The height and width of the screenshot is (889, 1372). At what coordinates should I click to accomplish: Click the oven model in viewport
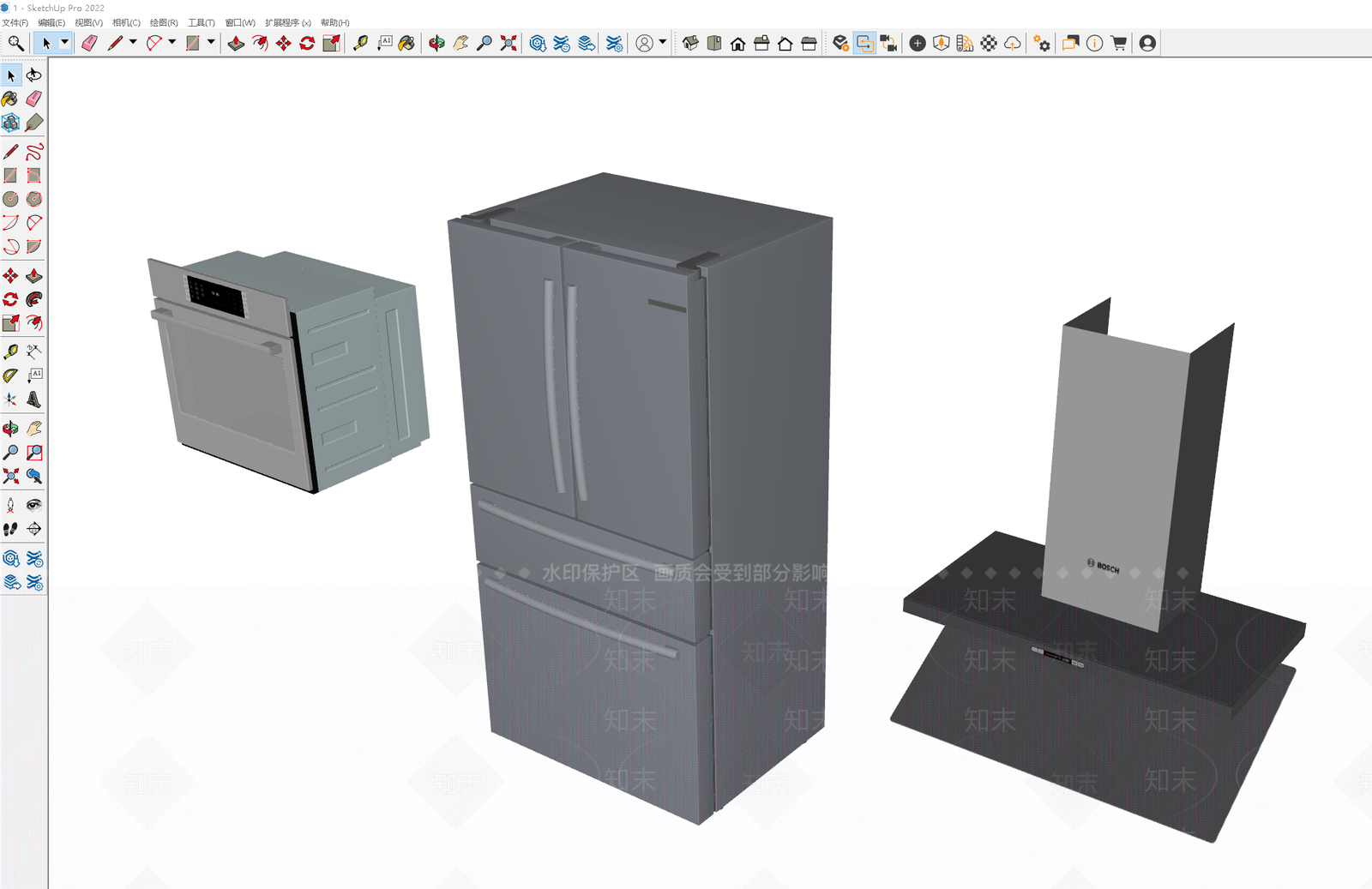[x=287, y=370]
